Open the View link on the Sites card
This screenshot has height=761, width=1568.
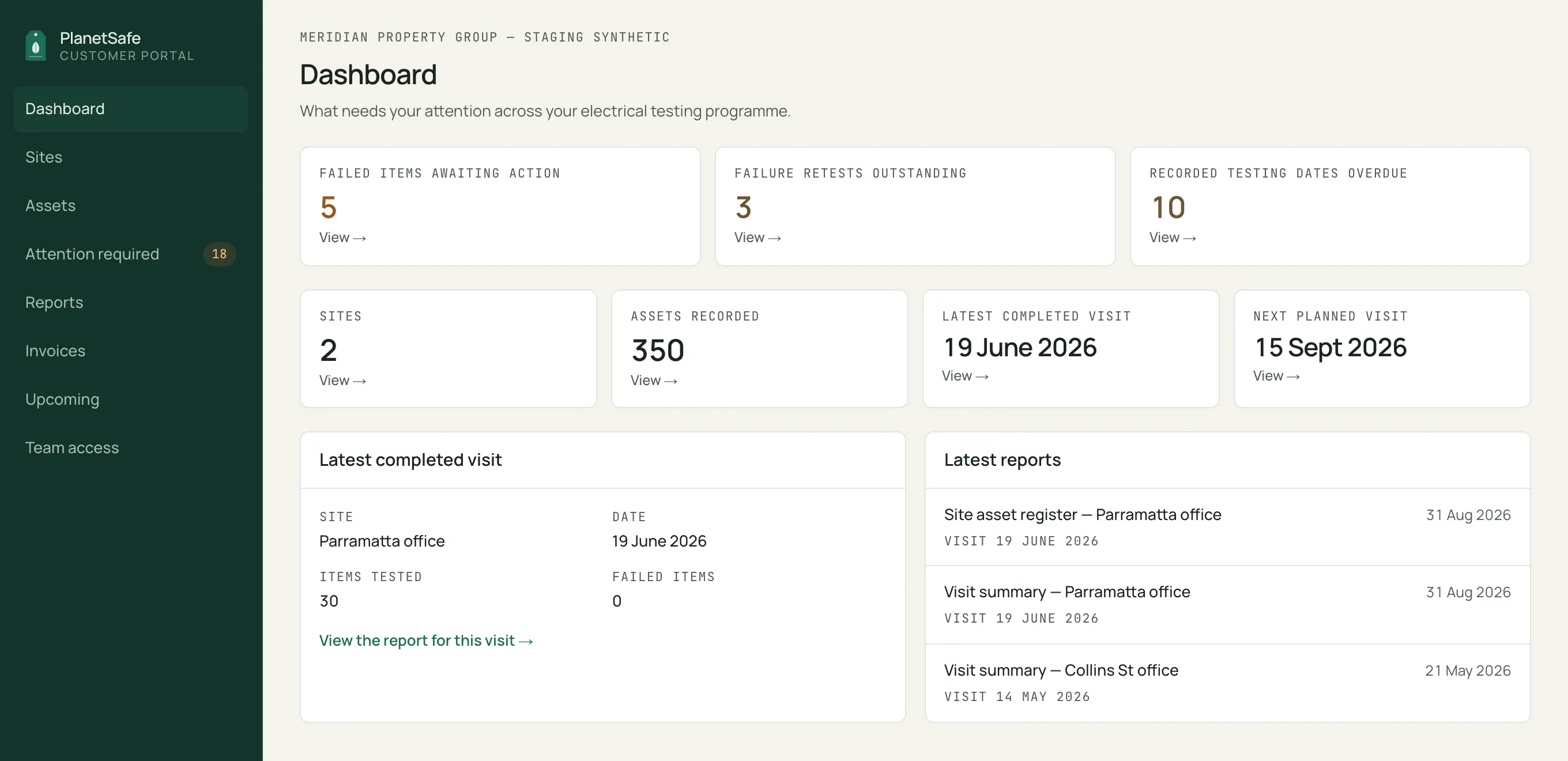point(342,380)
